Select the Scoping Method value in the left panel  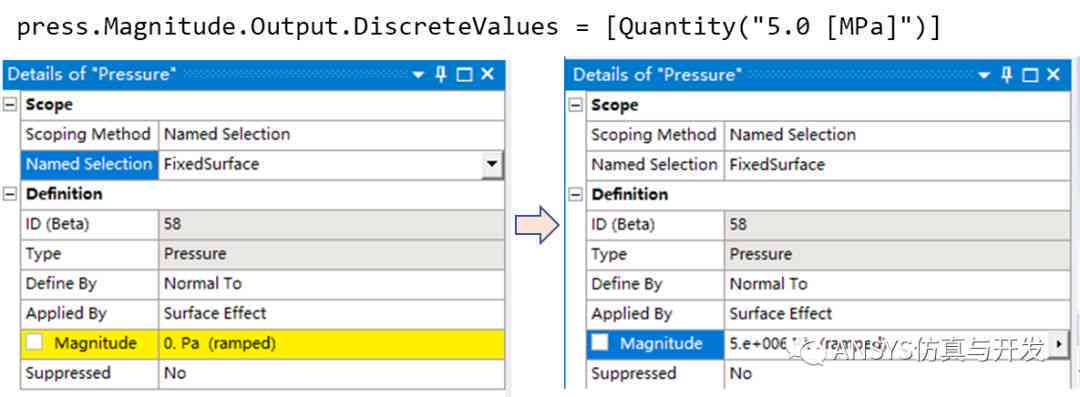331,134
